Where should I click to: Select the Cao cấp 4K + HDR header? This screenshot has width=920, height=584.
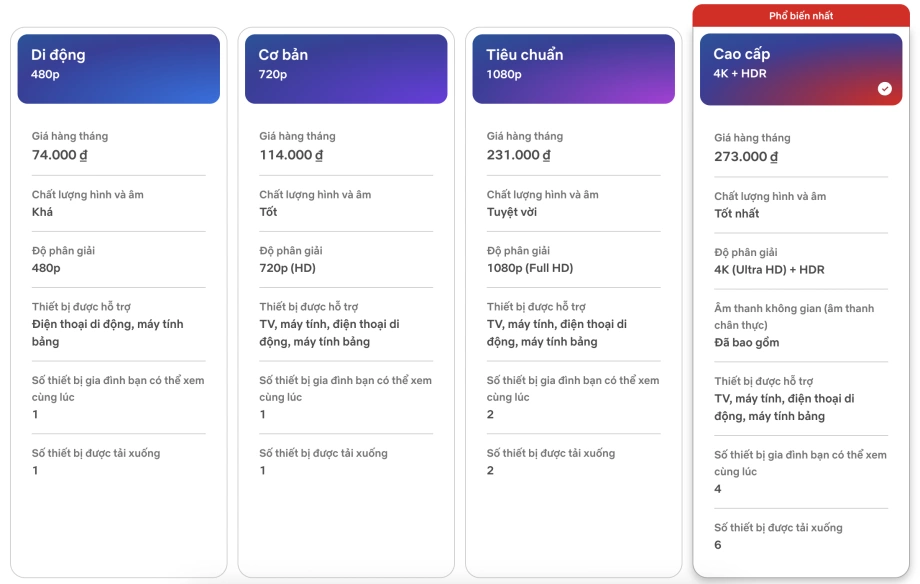pos(800,68)
